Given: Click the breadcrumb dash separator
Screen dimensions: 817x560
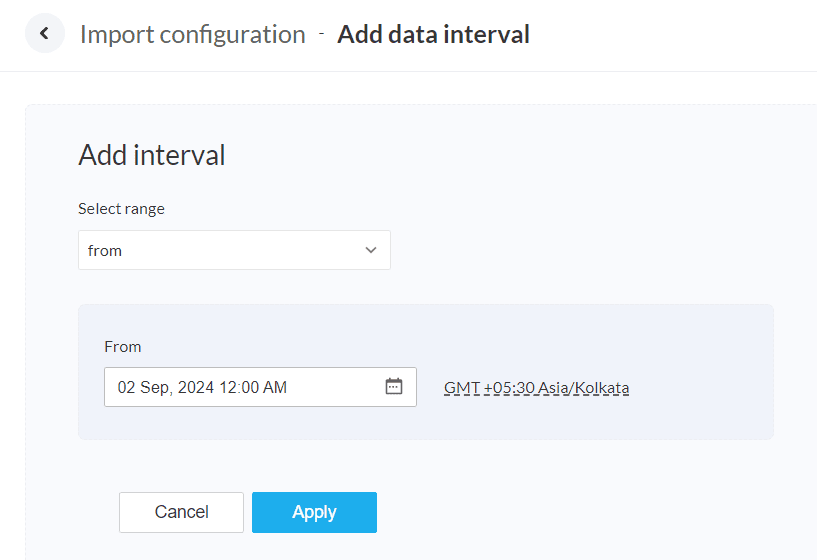Looking at the screenshot, I should click(x=321, y=34).
